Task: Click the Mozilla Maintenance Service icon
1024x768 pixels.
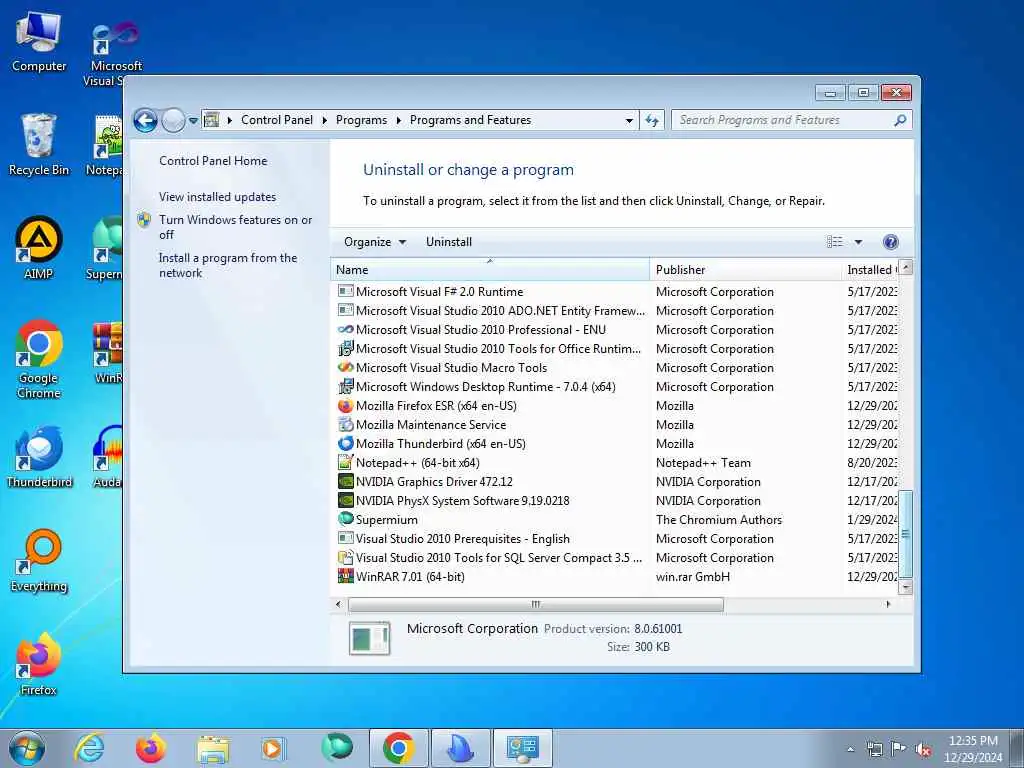Action: pos(345,424)
